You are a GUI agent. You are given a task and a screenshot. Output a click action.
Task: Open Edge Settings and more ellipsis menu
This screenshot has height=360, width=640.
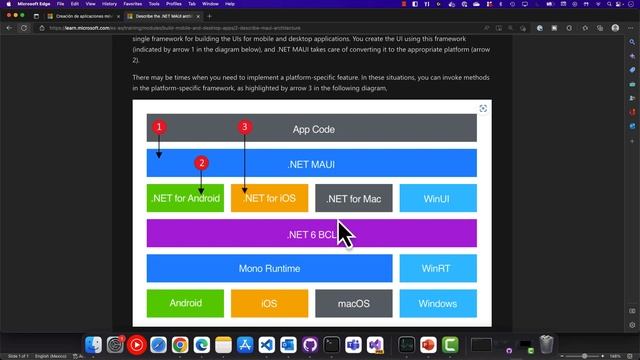tap(631, 28)
